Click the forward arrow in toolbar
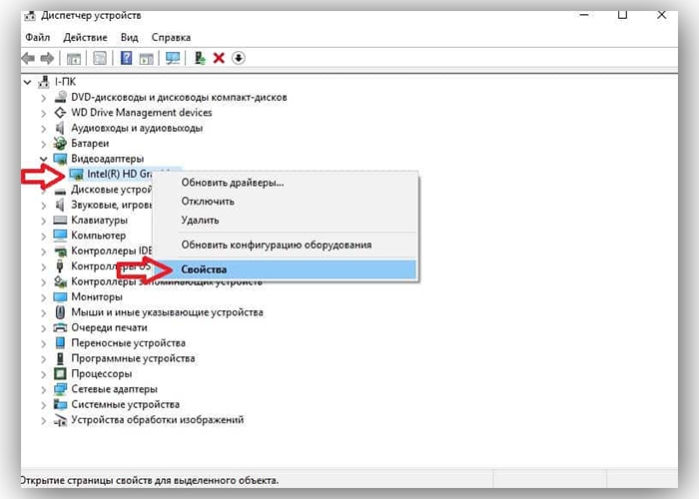The width and height of the screenshot is (699, 499). pyautogui.click(x=47, y=58)
